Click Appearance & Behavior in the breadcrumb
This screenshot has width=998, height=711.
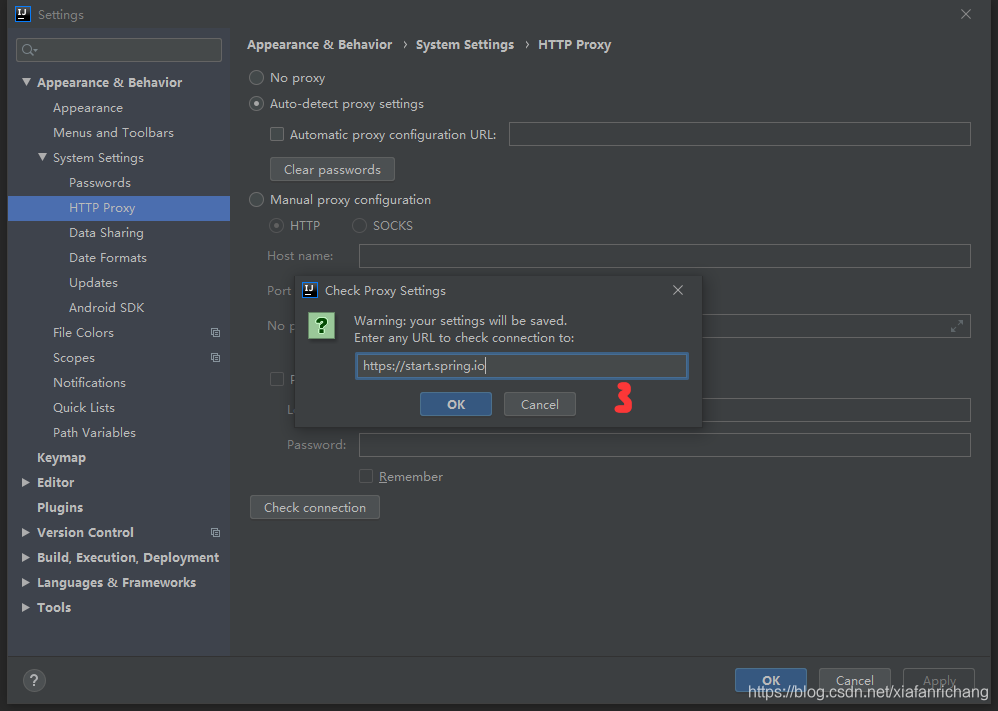320,45
